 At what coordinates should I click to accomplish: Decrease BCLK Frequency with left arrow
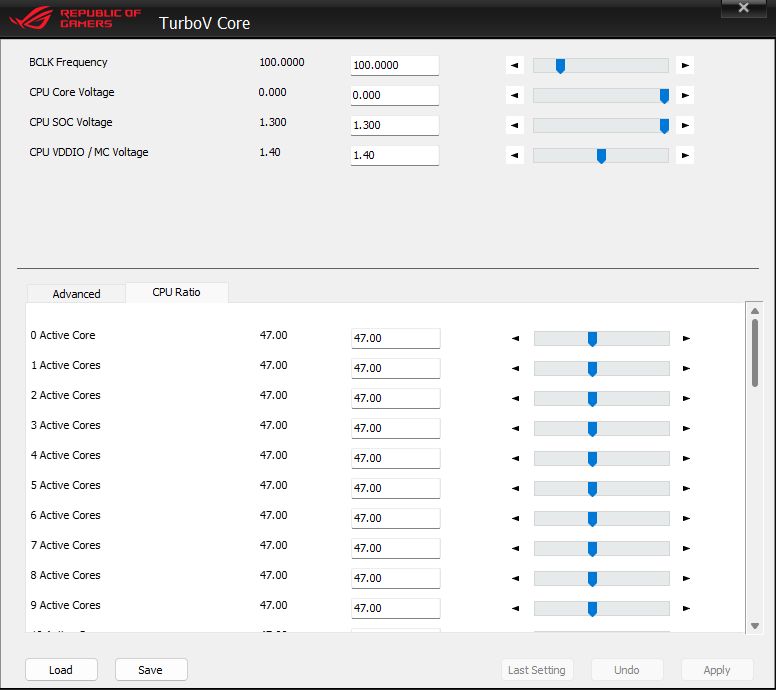(515, 65)
